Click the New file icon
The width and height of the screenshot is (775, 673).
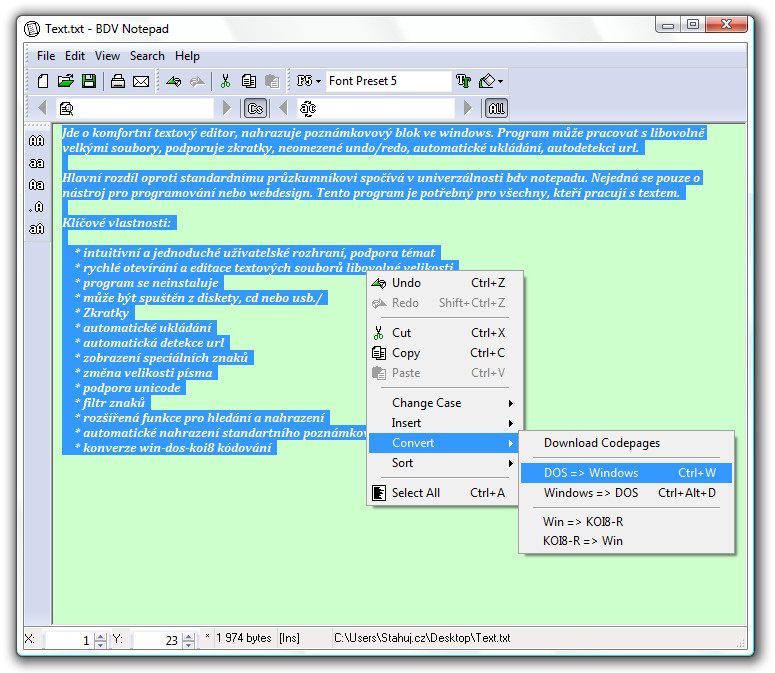point(43,81)
